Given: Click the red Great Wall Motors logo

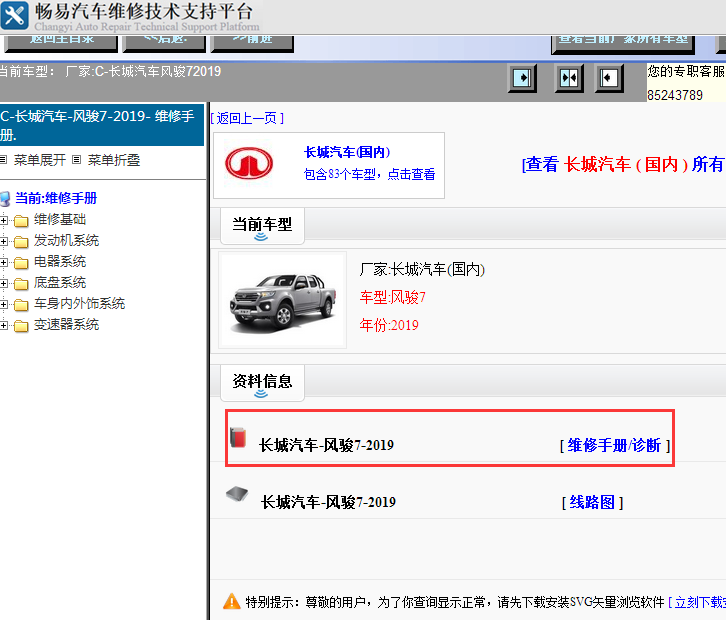Looking at the screenshot, I should click(249, 163).
